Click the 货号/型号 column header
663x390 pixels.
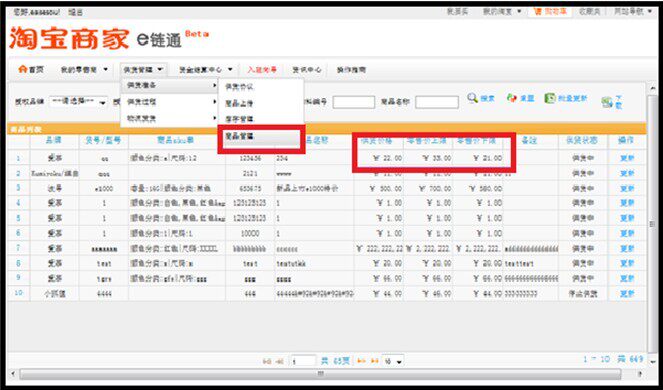point(104,140)
